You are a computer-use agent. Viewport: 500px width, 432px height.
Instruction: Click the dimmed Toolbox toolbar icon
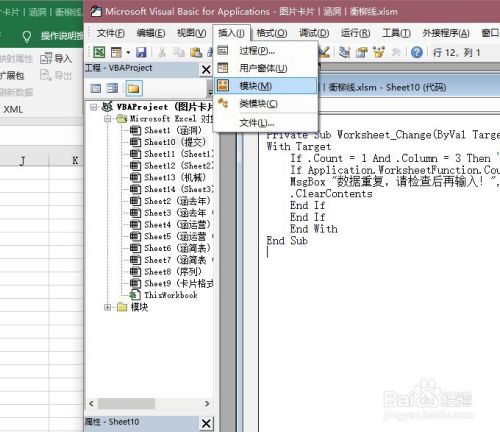(x=396, y=52)
